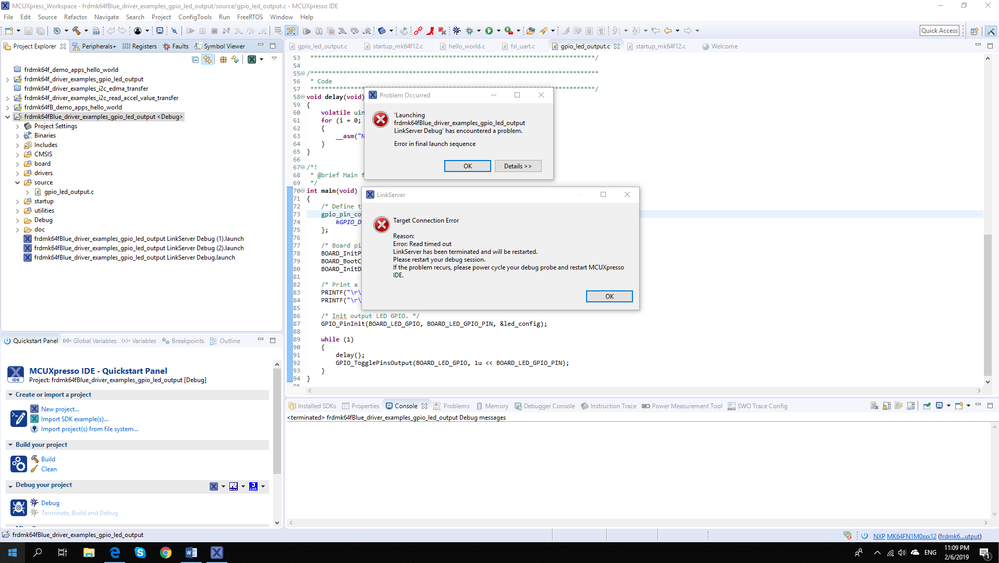Expand the drivers folder

pos(17,173)
